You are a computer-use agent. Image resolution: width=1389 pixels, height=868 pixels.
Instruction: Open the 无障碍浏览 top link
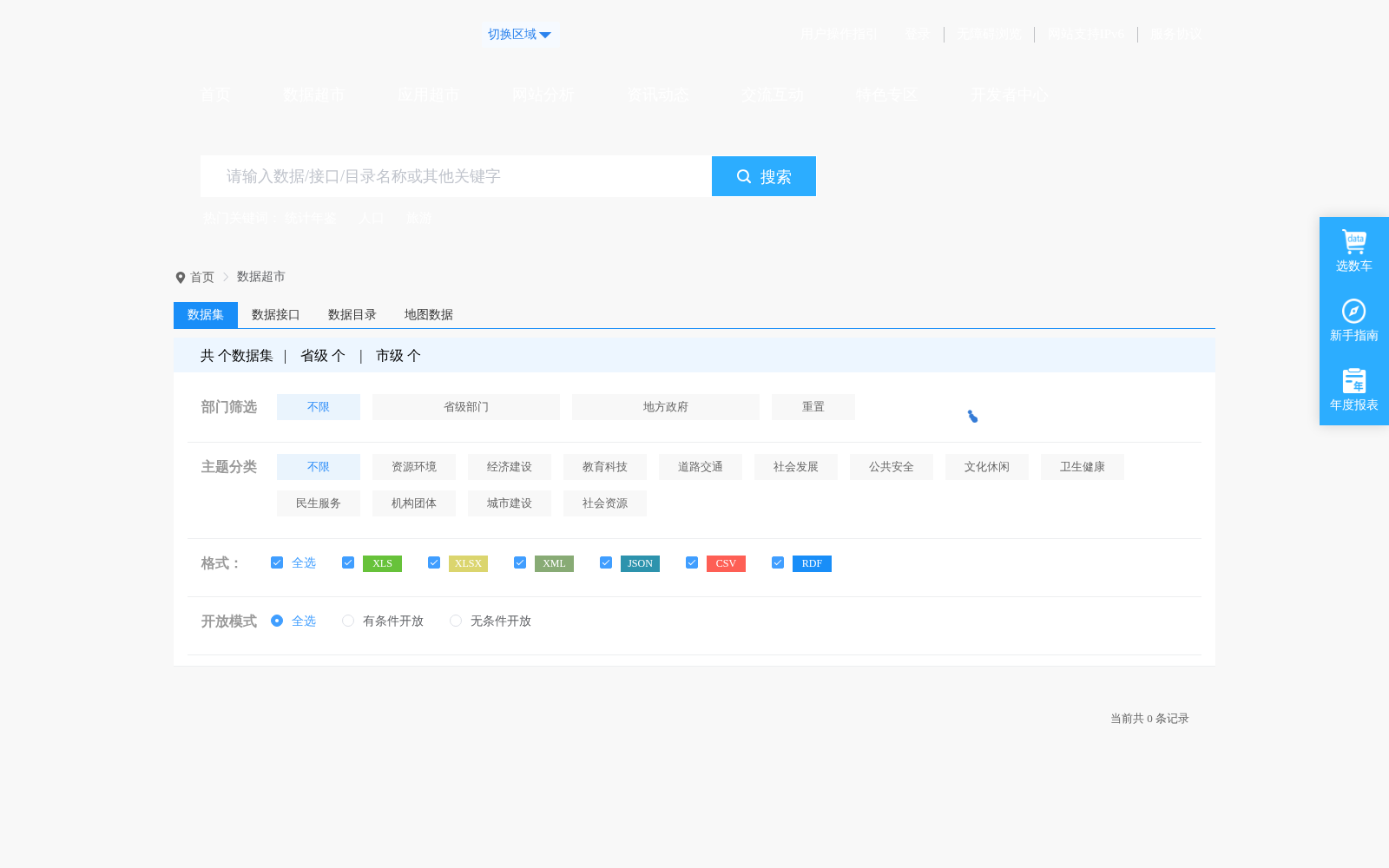(990, 35)
